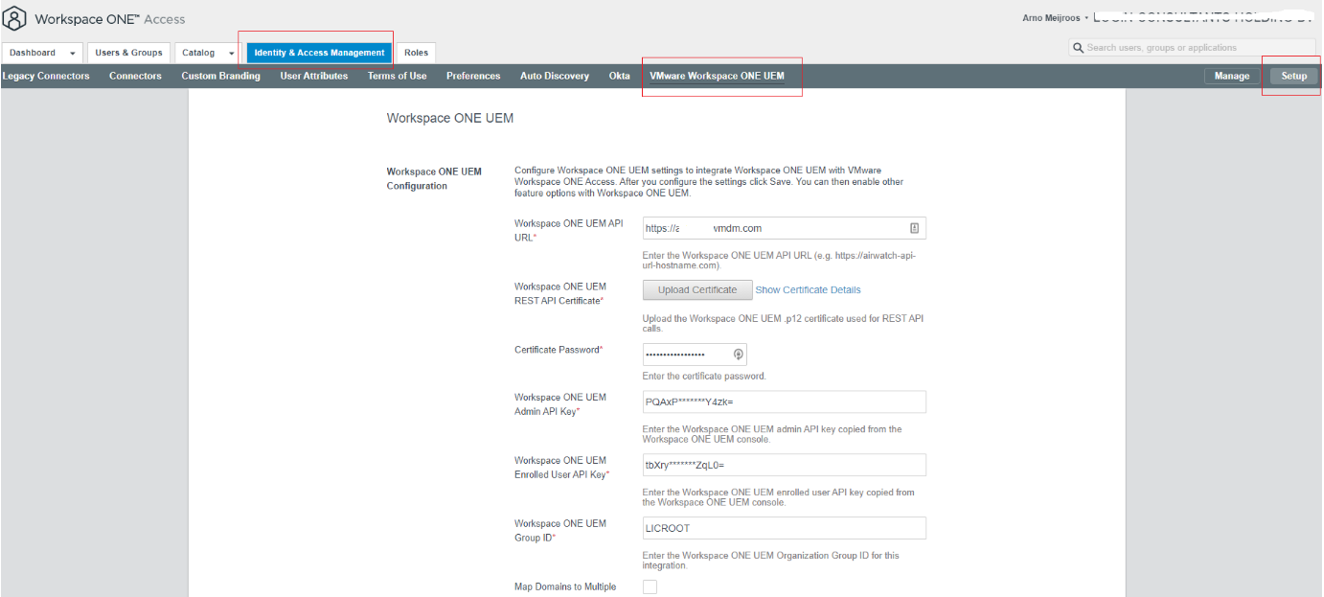This screenshot has width=1324, height=597.
Task: Switch to Manage mode
Action: tap(1231, 75)
